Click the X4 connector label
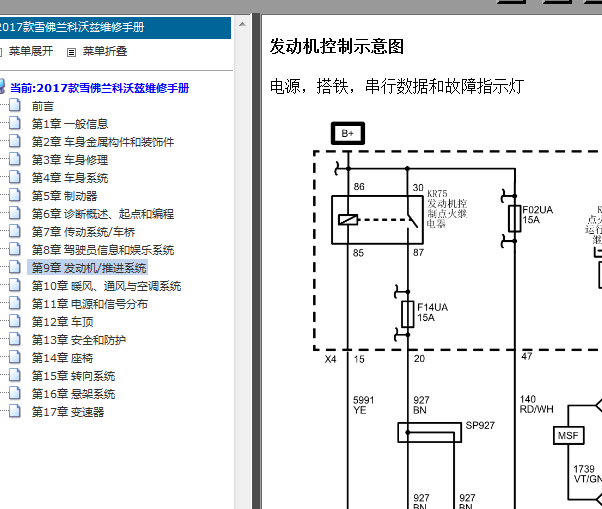 (330, 359)
